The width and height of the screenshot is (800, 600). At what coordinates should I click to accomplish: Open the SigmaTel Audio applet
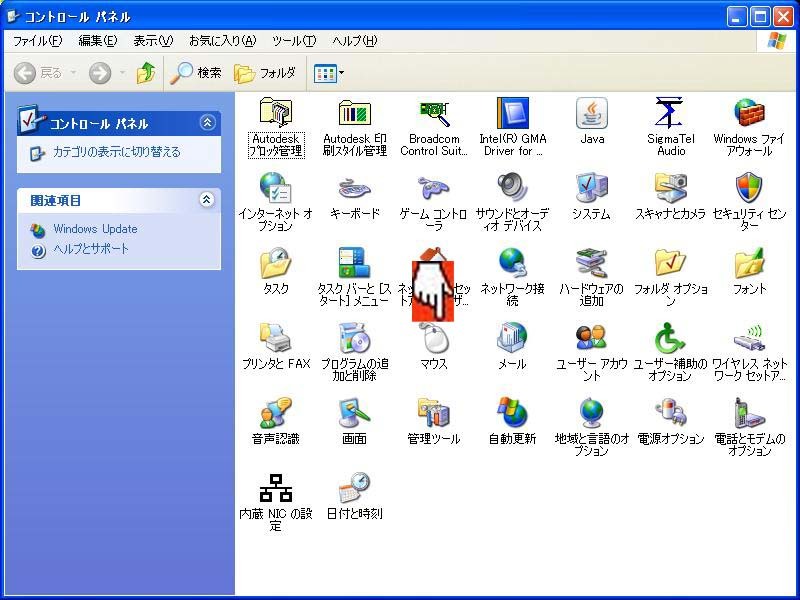coord(671,114)
